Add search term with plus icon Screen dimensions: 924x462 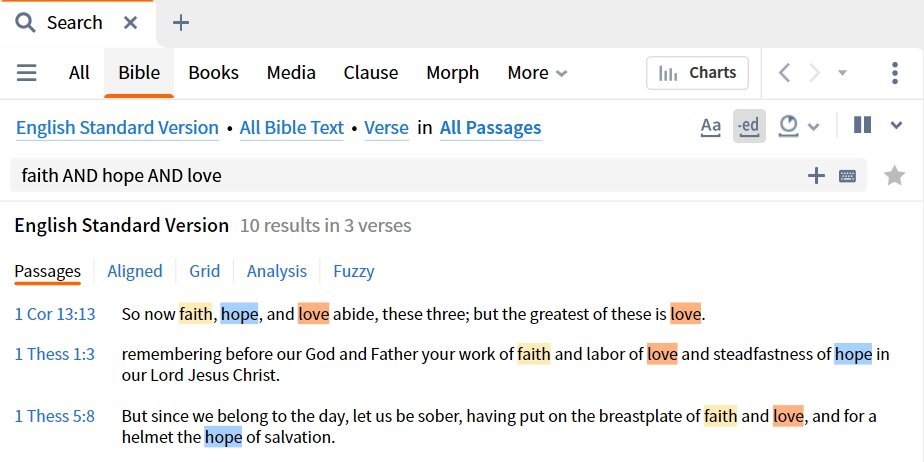tap(816, 176)
